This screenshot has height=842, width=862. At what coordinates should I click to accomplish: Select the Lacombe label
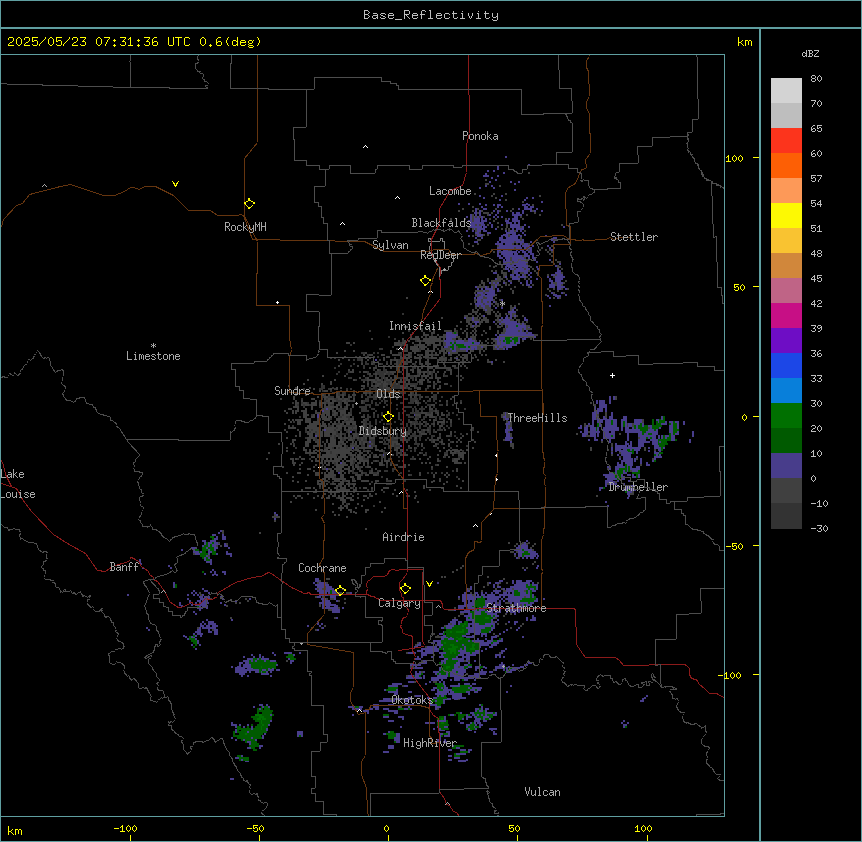click(x=450, y=191)
